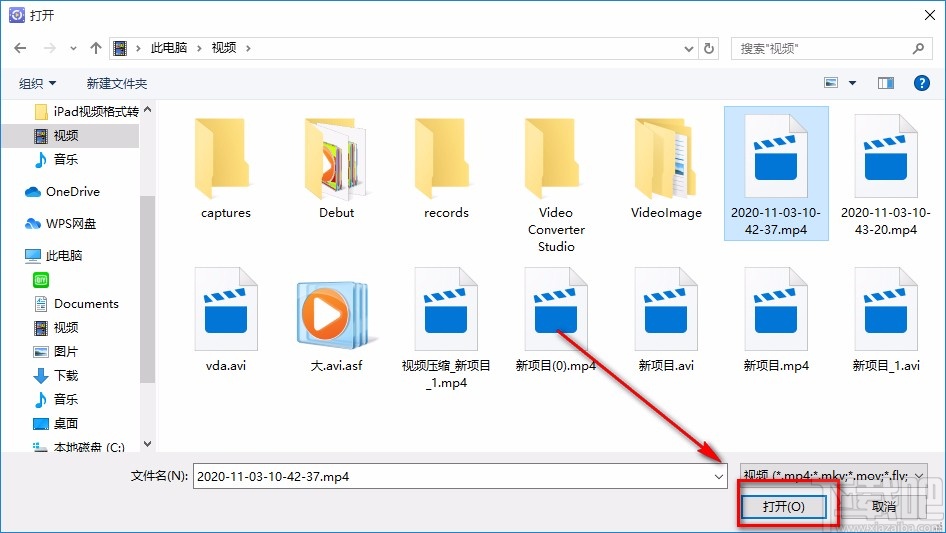
Task: Select the records folder
Action: (x=446, y=168)
